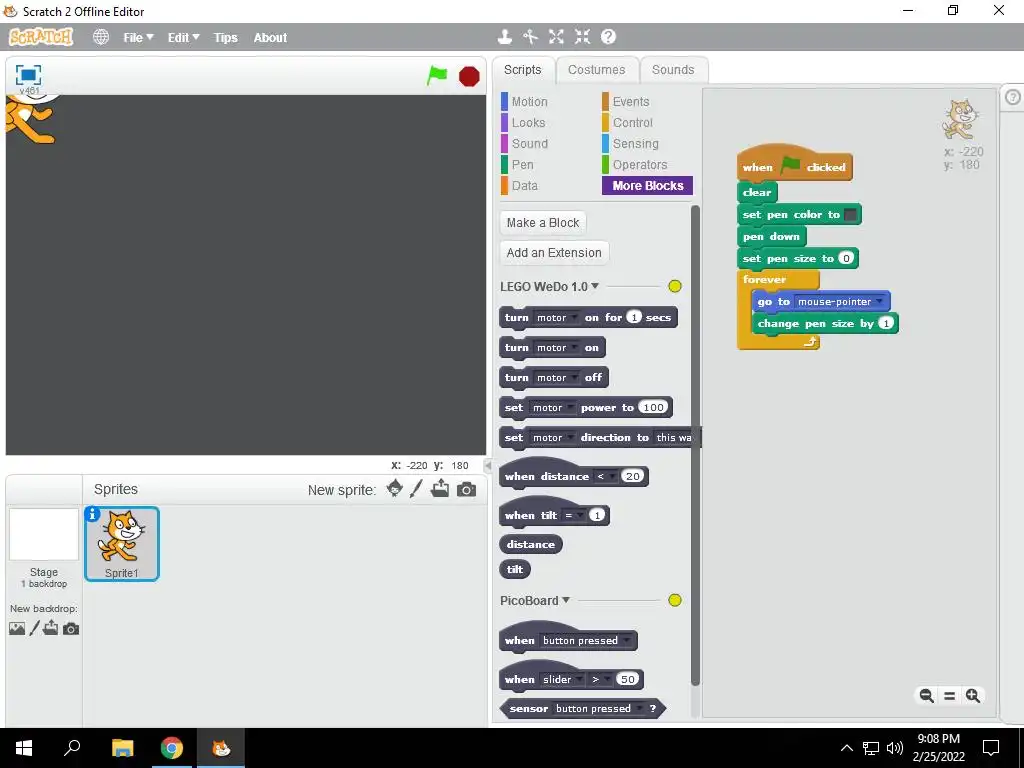Image resolution: width=1024 pixels, height=768 pixels.
Task: Click the change pen size by value
Action: point(886,323)
